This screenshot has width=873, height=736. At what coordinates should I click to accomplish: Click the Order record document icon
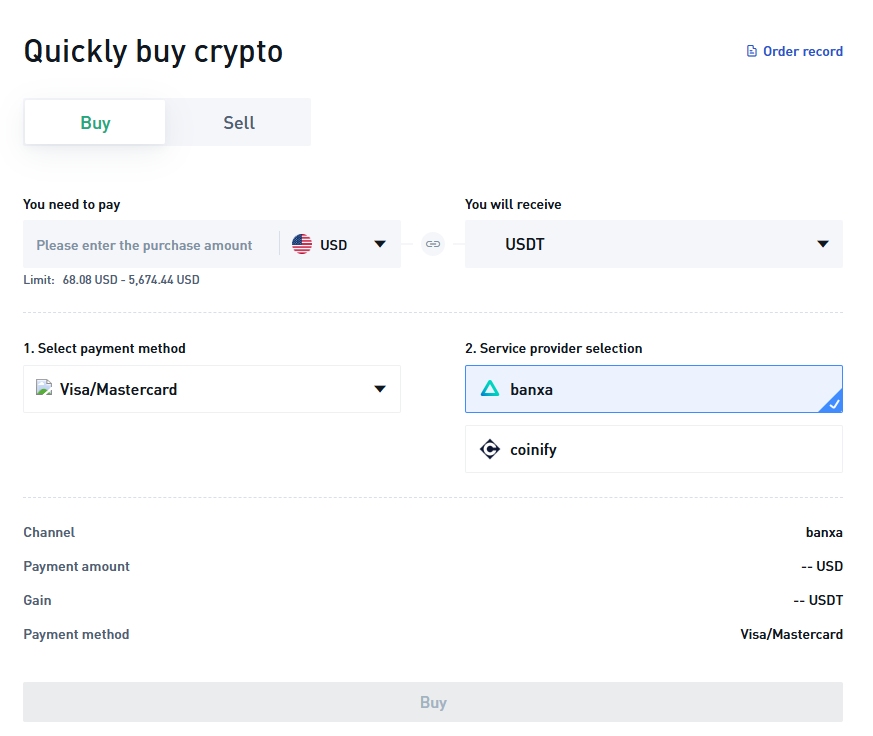752,51
